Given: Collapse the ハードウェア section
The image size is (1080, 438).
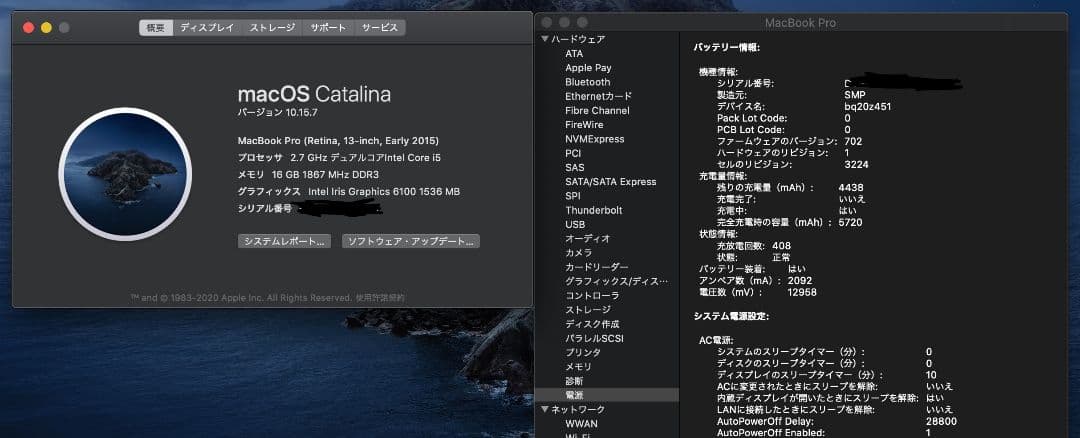Looking at the screenshot, I should click(x=546, y=39).
